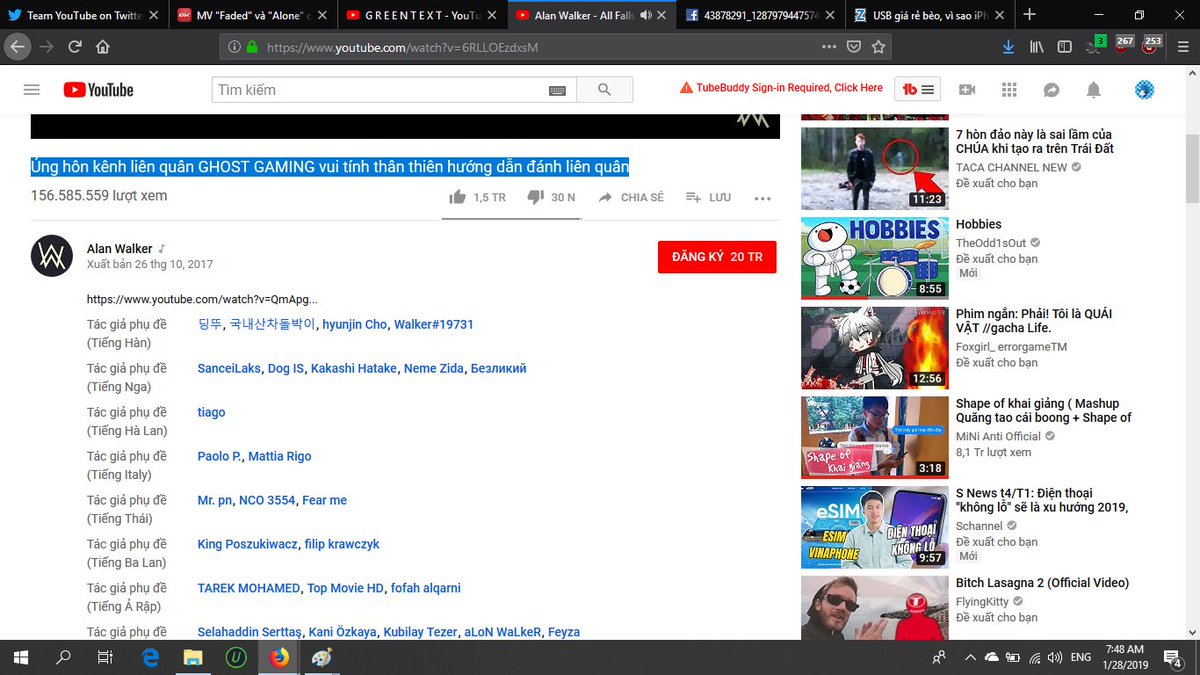Click into the Tìm kiếm search field
The height and width of the screenshot is (675, 1200).
[x=380, y=90]
